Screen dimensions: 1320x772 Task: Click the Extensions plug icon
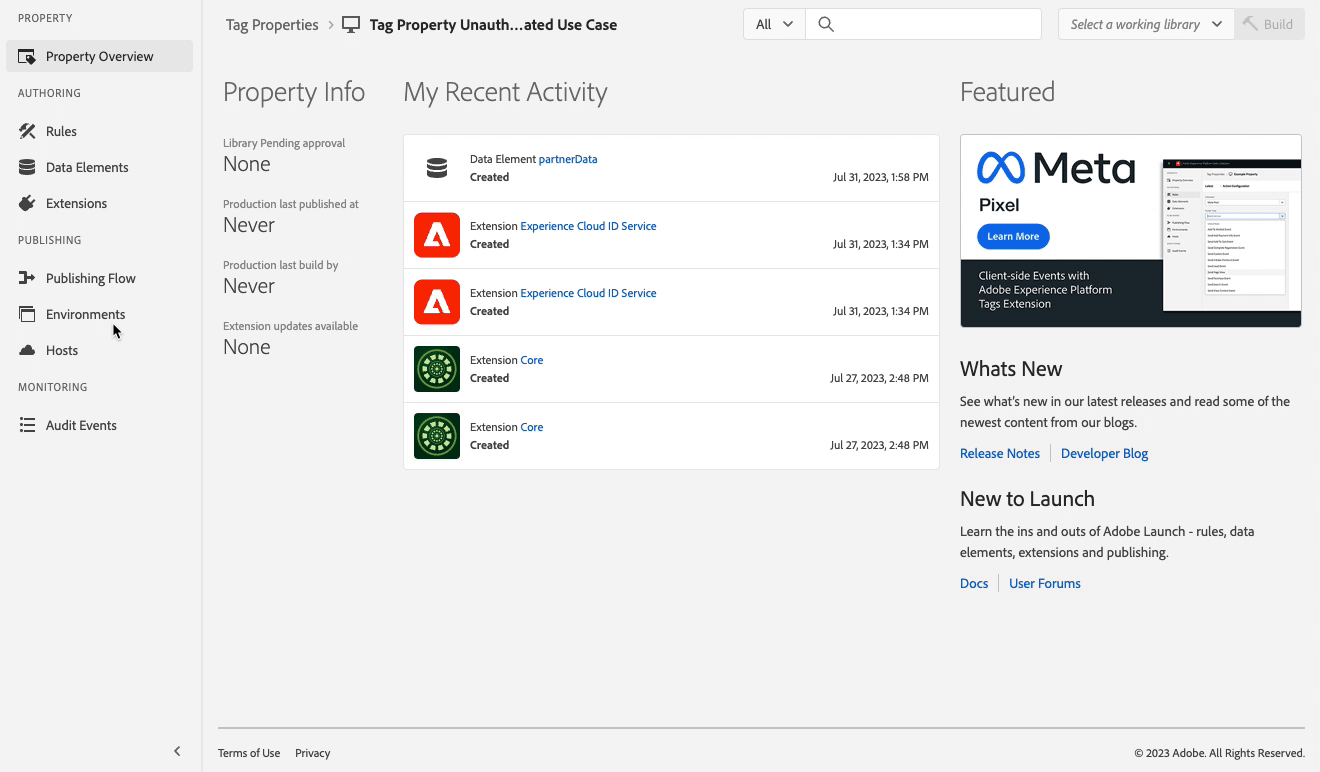coord(27,203)
